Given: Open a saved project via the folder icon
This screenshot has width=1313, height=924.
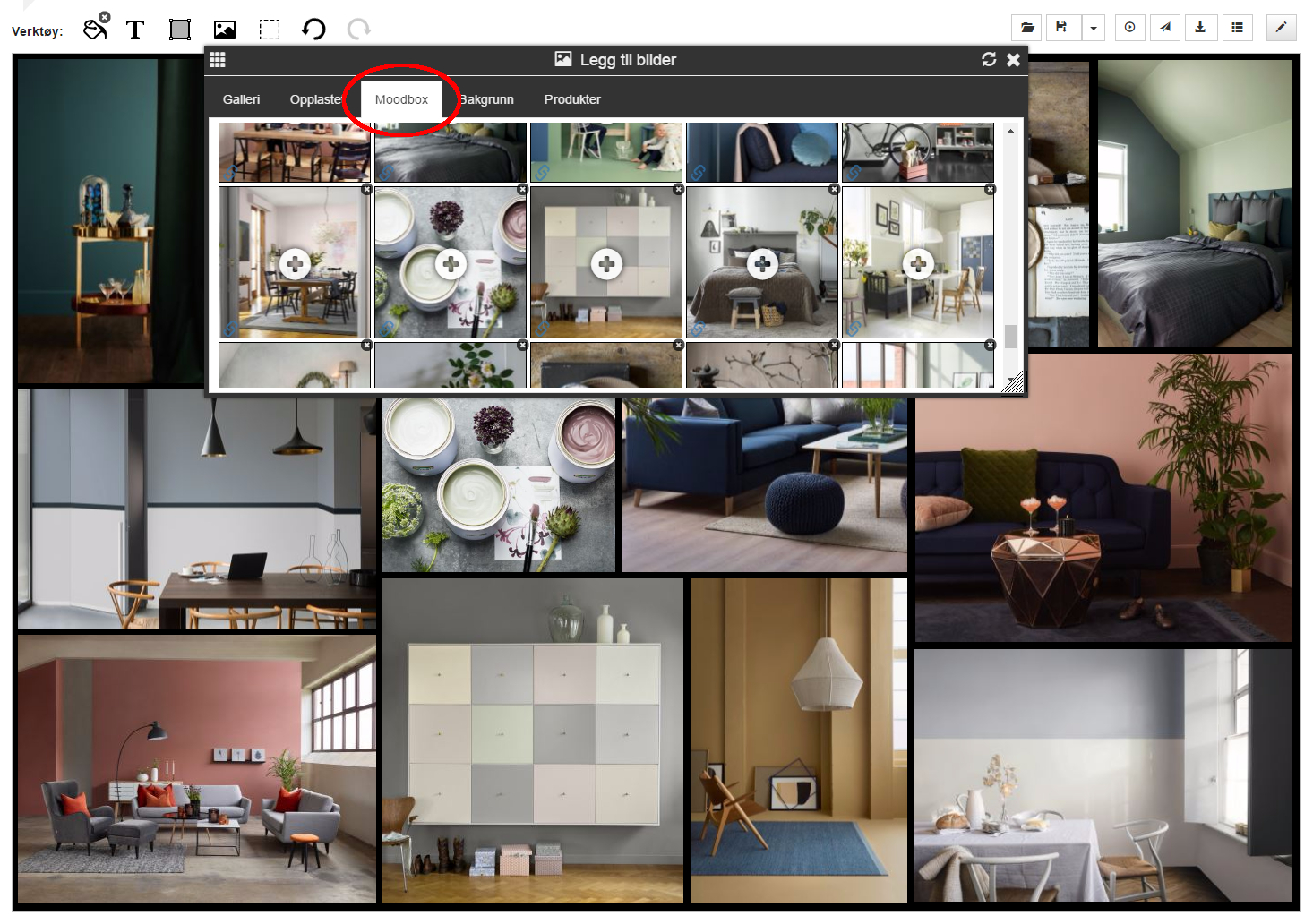Looking at the screenshot, I should click(1026, 28).
